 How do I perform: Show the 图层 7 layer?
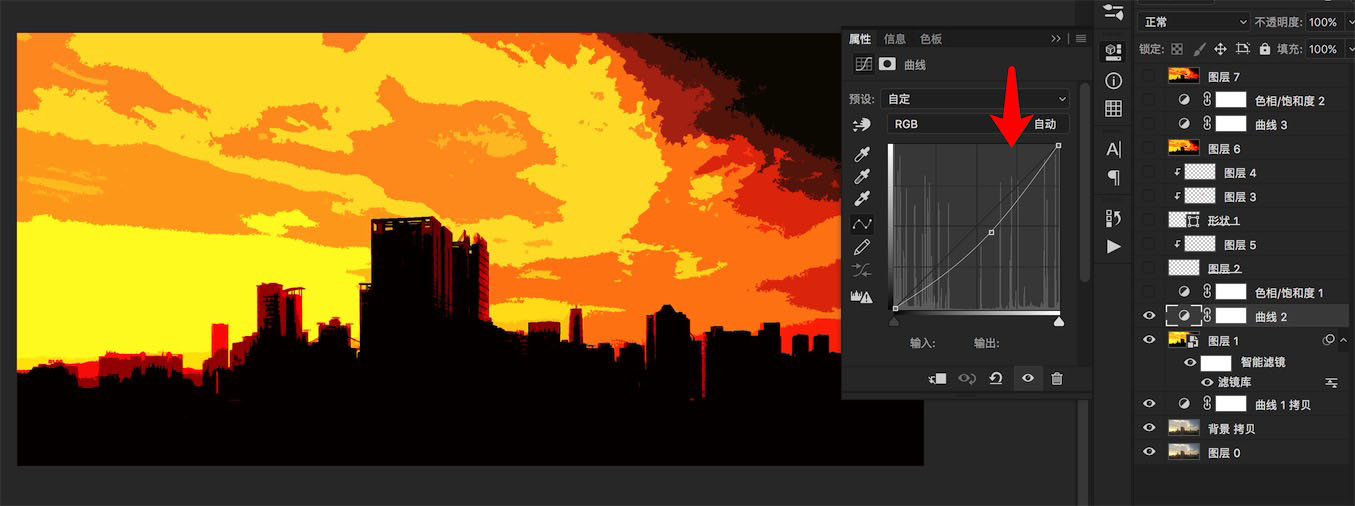point(1149,76)
